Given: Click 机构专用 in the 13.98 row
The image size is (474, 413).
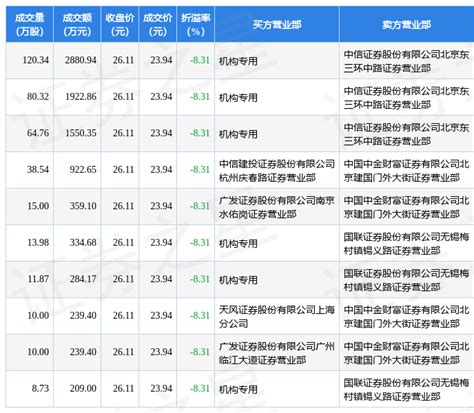Looking at the screenshot, I should point(238,244).
